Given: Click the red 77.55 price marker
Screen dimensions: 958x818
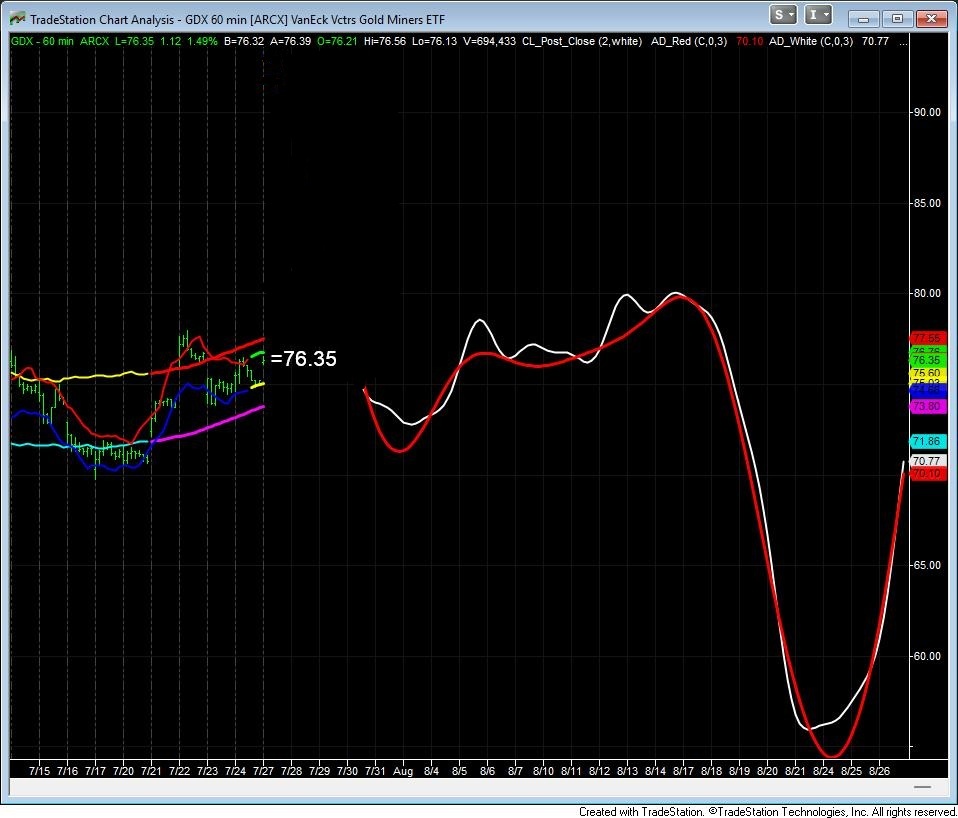Looking at the screenshot, I should tap(927, 338).
